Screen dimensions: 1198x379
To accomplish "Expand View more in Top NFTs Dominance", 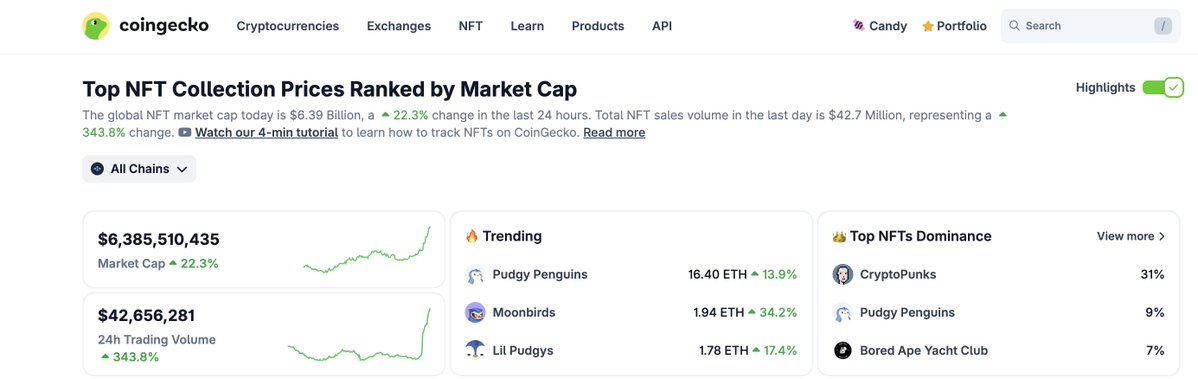I will point(1131,236).
